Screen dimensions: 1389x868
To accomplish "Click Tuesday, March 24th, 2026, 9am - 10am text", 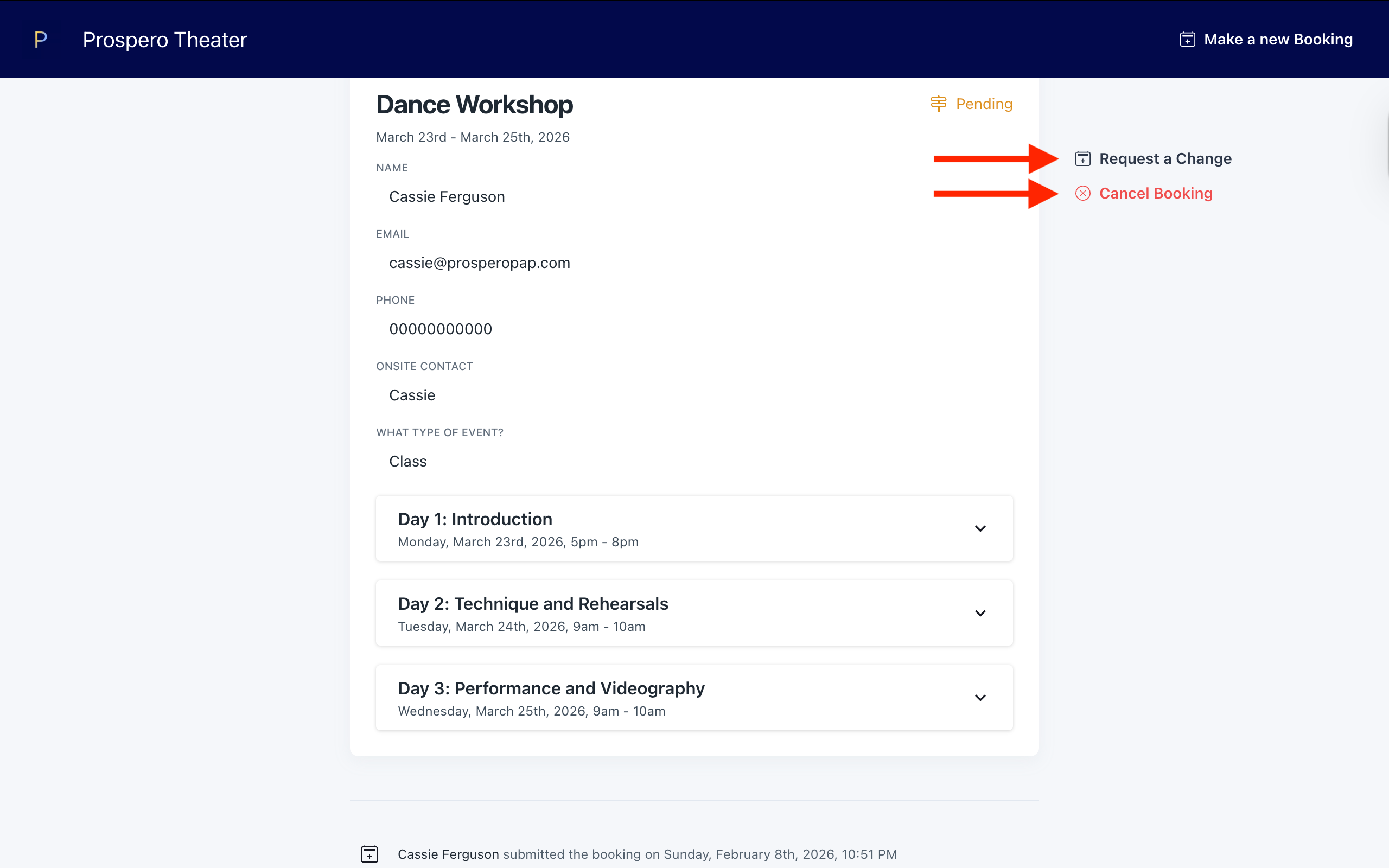I will coord(521,626).
